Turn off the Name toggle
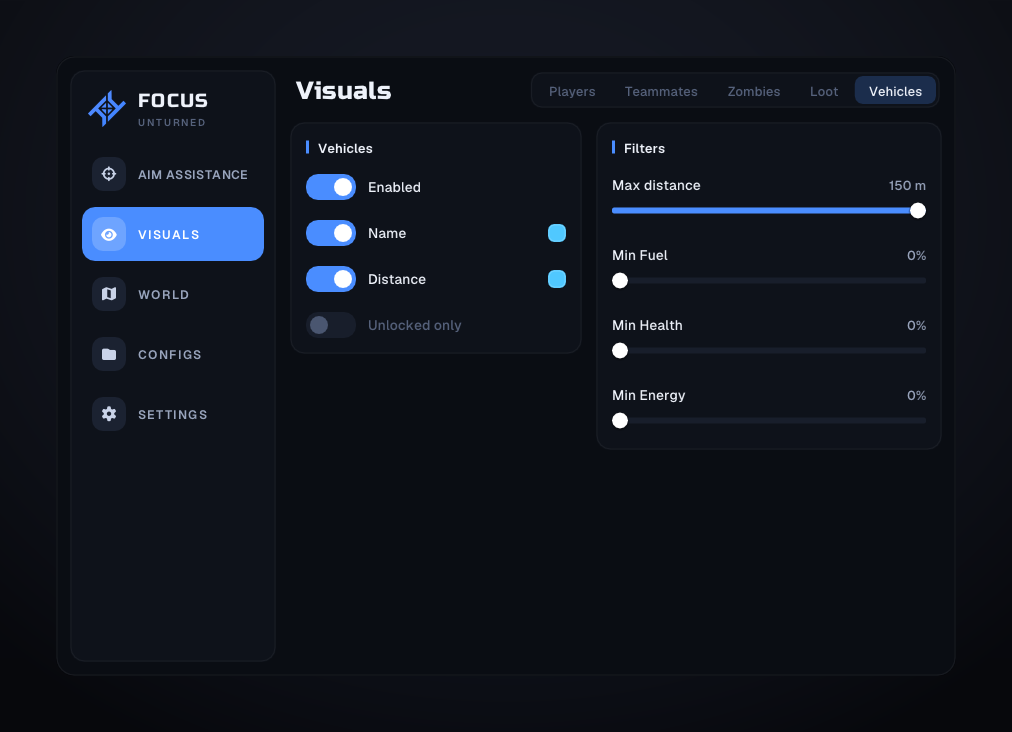Screen dimensions: 1012x732 click(331, 233)
